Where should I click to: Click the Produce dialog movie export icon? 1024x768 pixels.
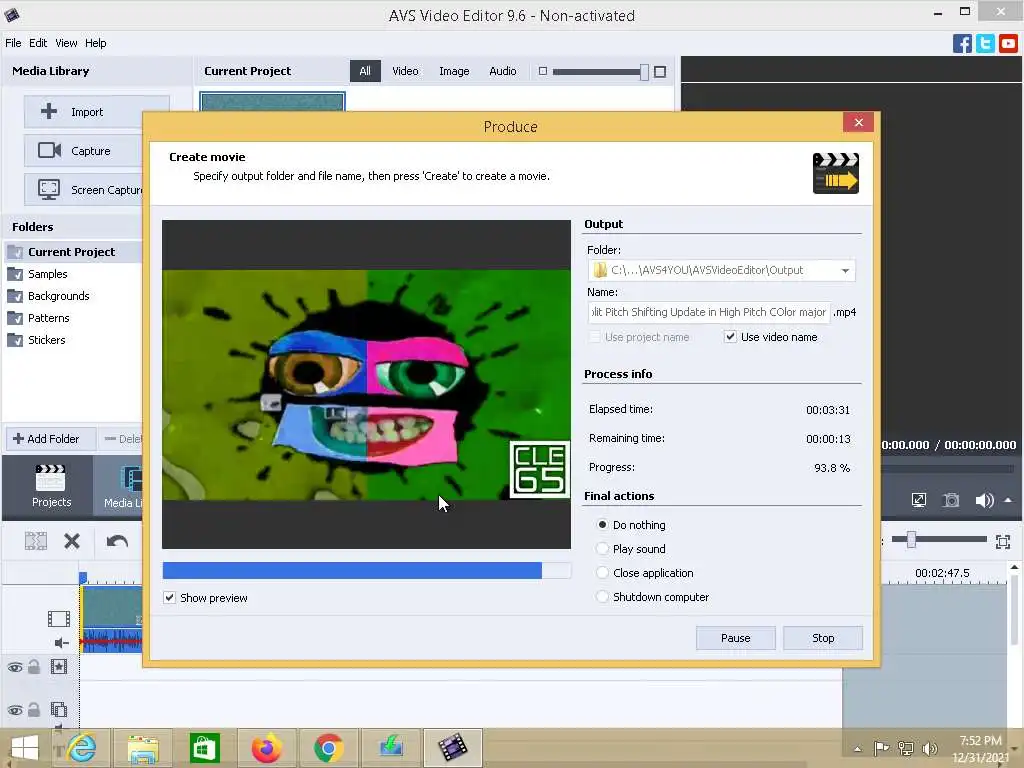click(x=836, y=173)
